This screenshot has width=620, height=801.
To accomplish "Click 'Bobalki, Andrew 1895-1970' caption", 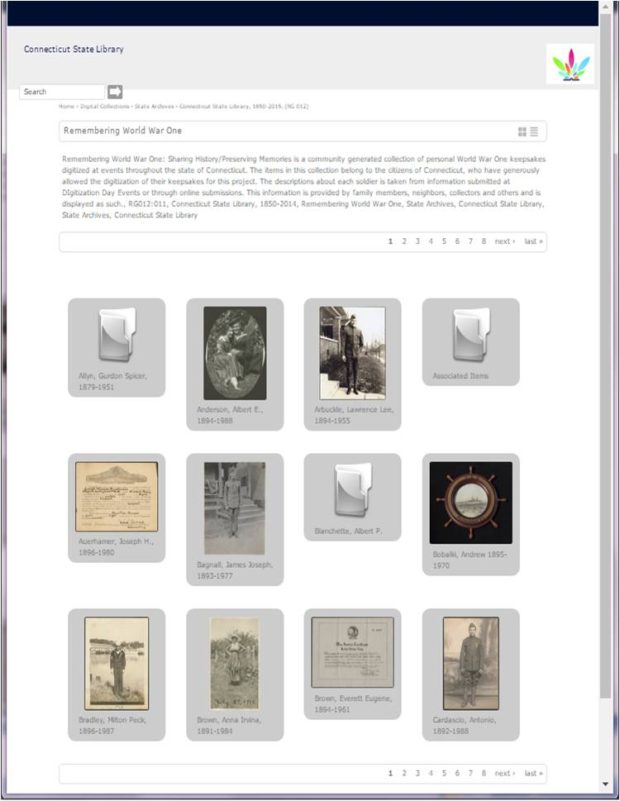I will coord(470,560).
